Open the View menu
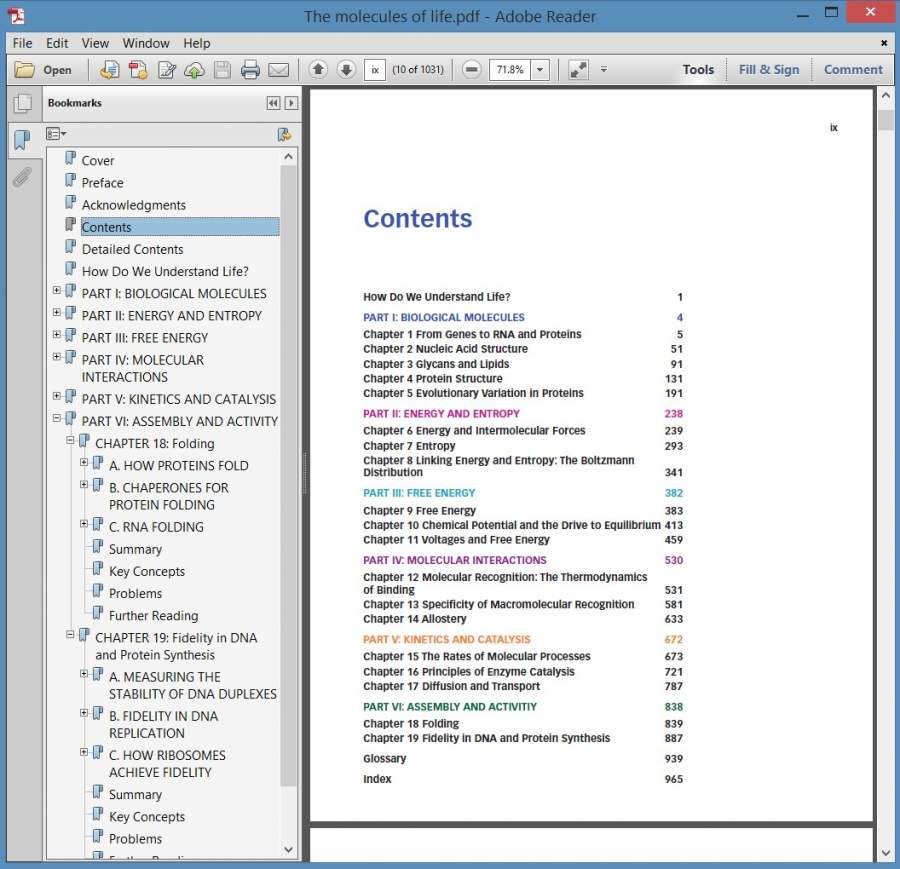Image resolution: width=900 pixels, height=869 pixels. coord(95,43)
